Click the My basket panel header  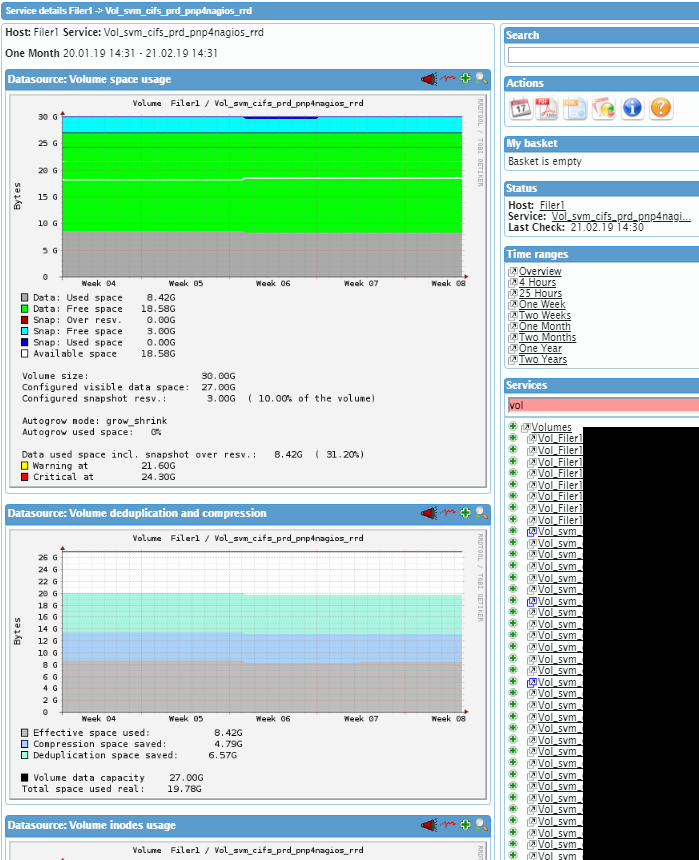pyautogui.click(x=601, y=144)
